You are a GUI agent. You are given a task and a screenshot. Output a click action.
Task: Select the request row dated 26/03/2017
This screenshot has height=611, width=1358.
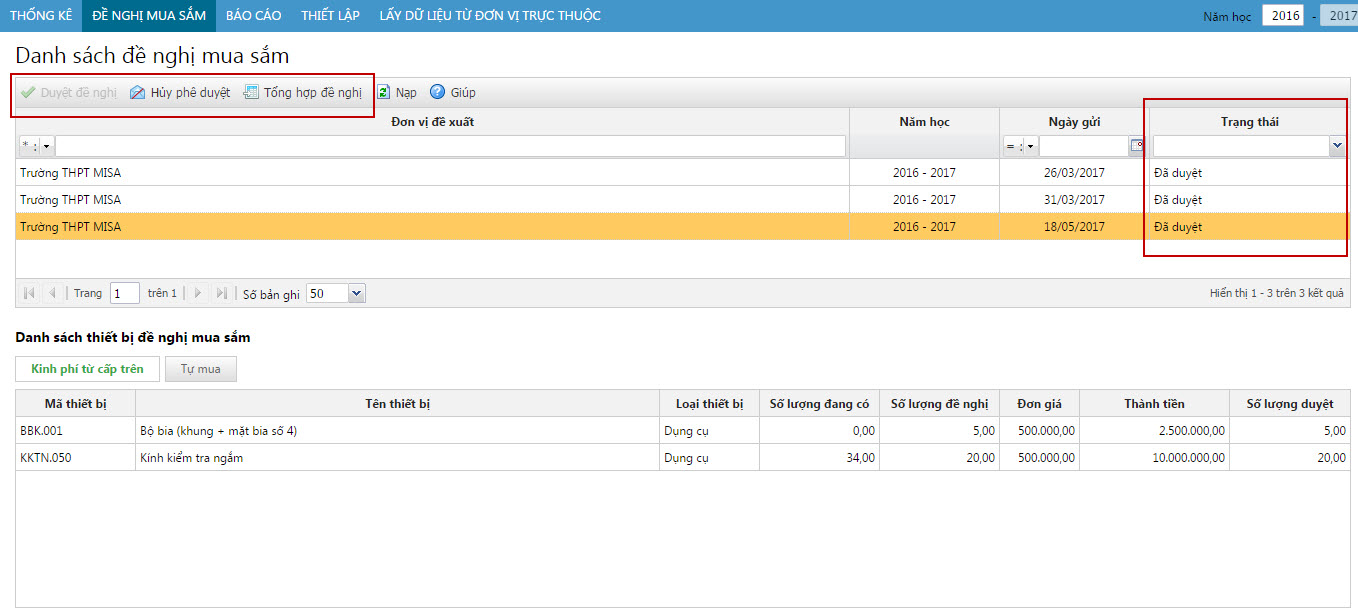point(430,173)
